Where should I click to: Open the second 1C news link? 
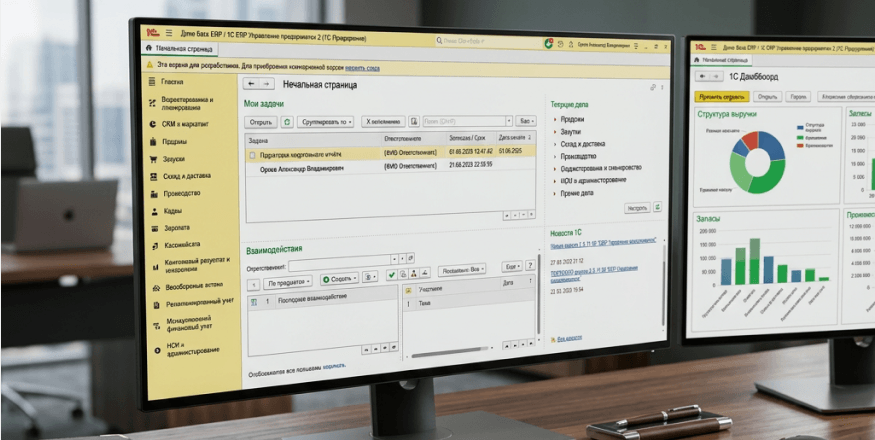click(594, 274)
